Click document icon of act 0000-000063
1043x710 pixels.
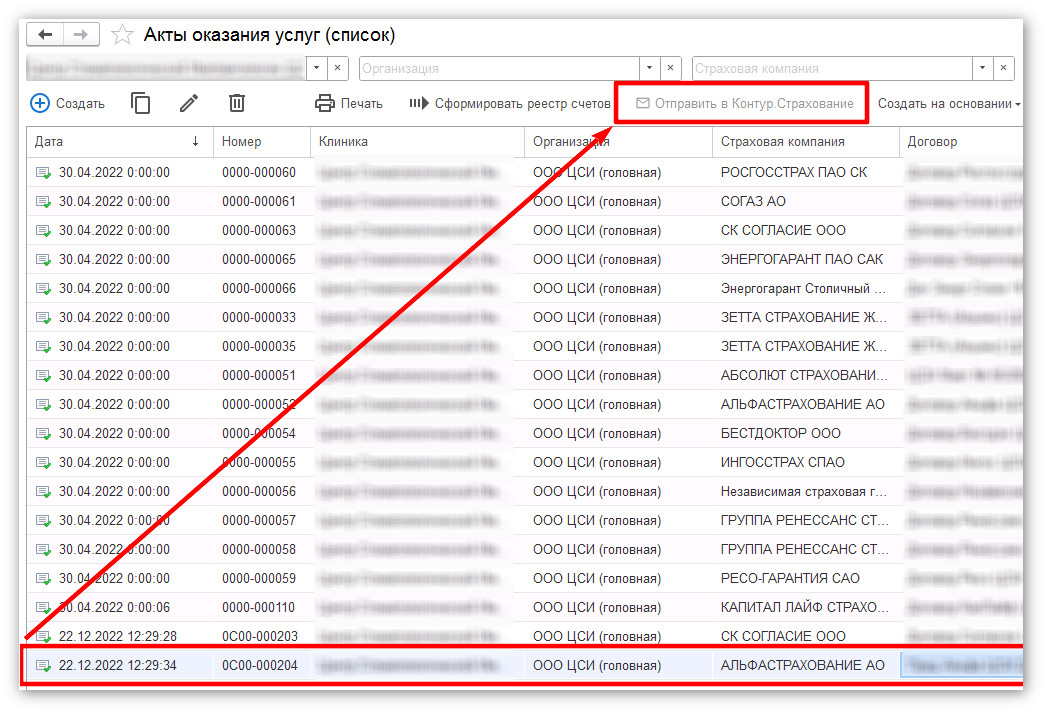tap(43, 231)
